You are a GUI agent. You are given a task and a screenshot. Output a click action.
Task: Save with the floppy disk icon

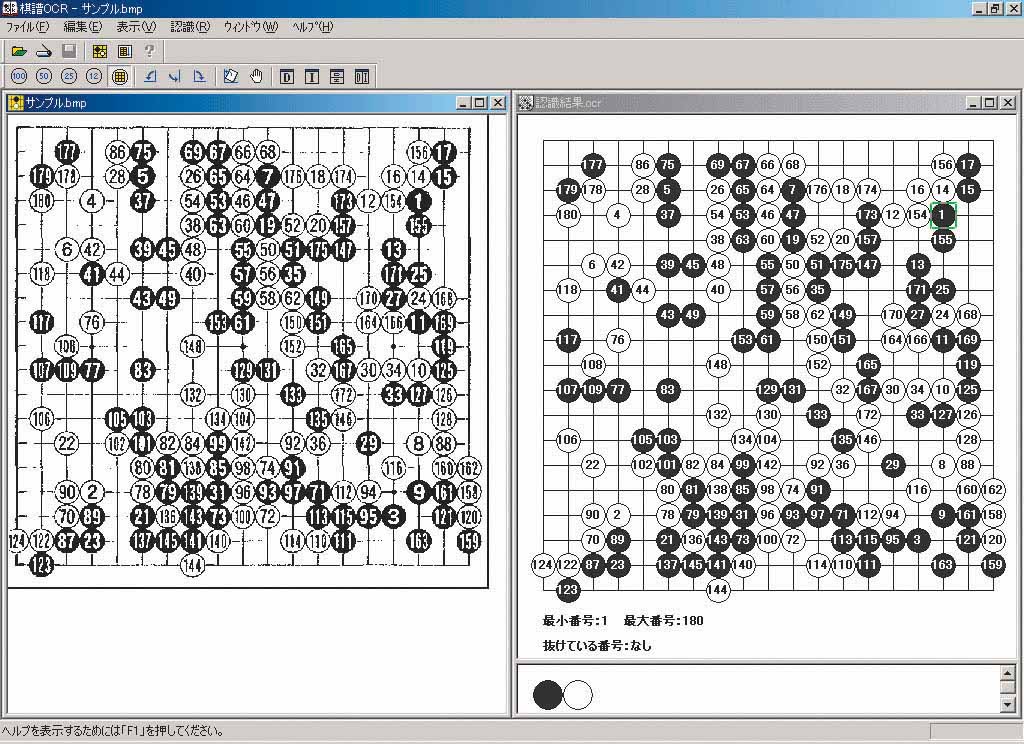69,51
